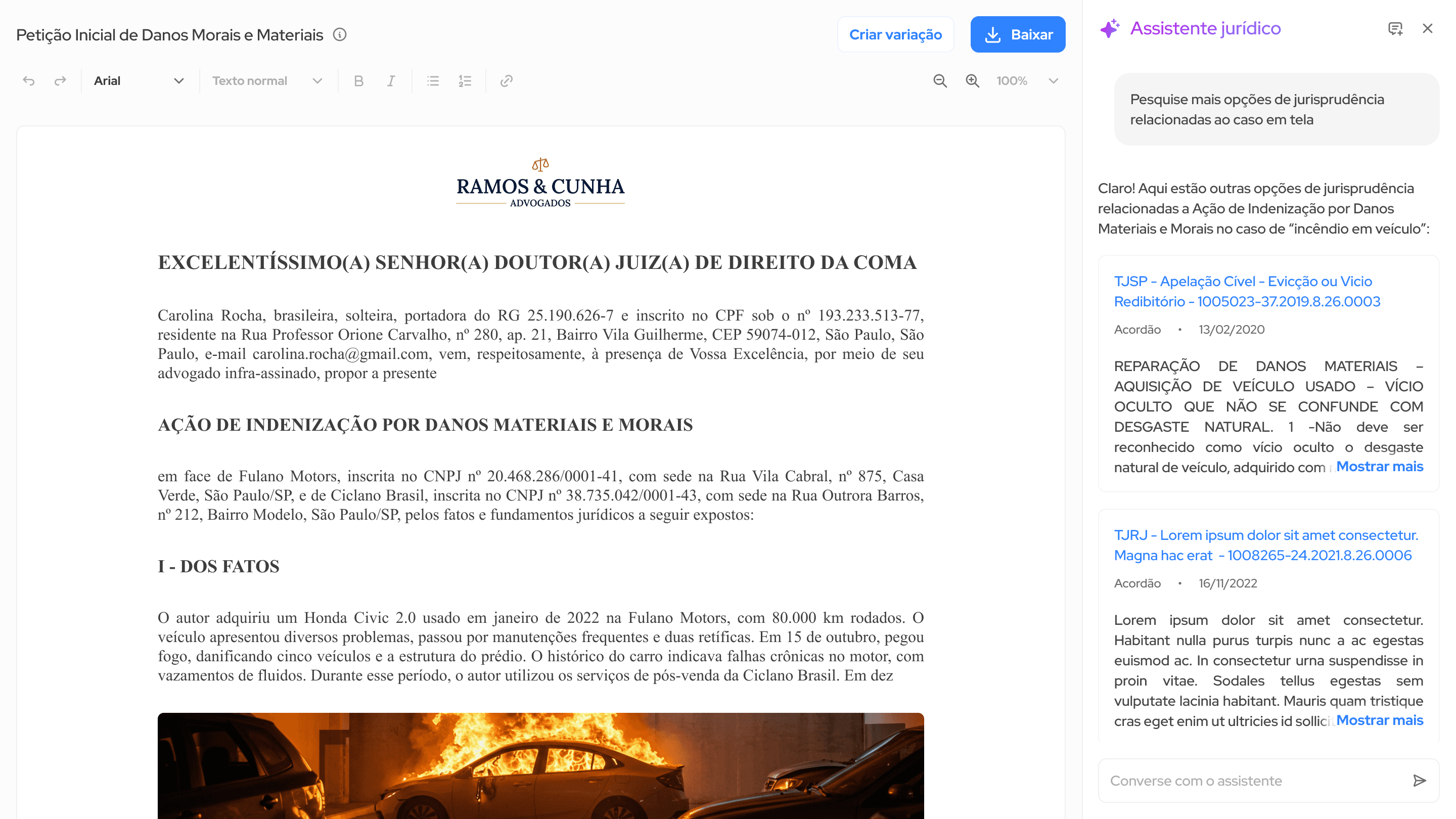Image resolution: width=1456 pixels, height=819 pixels.
Task: Click the Assistente jurídico sparkle icon
Action: (x=1110, y=28)
